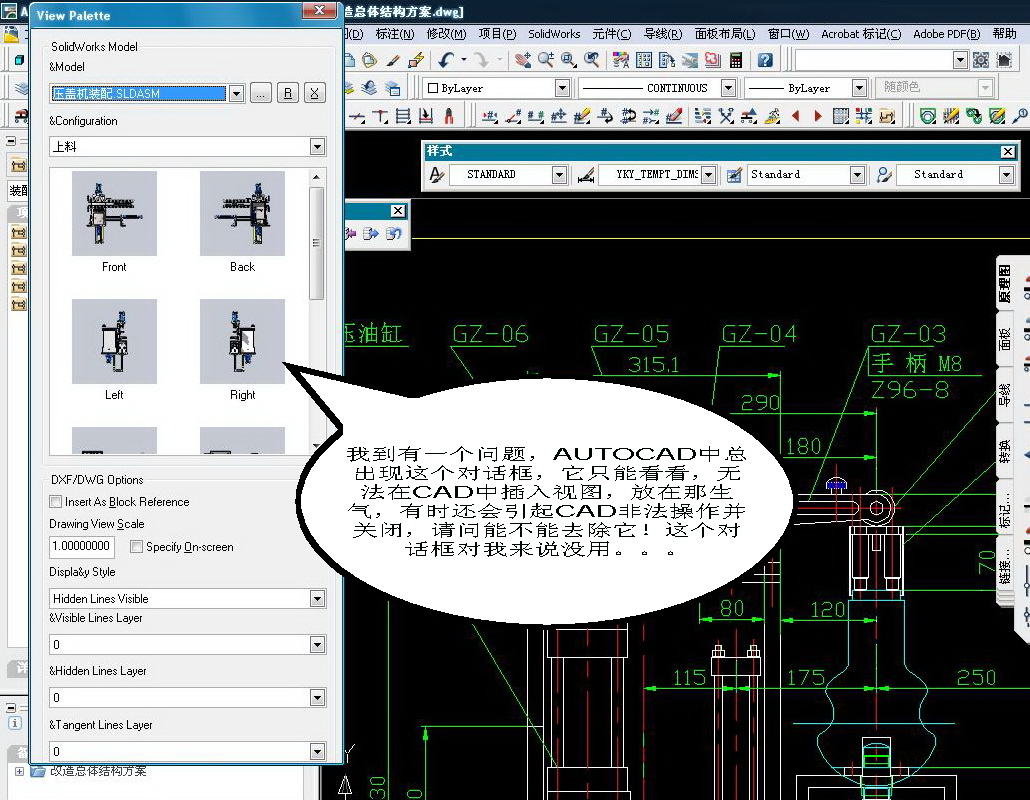
Task: Click the grid table icon in wire toolbar
Action: [x=841, y=116]
